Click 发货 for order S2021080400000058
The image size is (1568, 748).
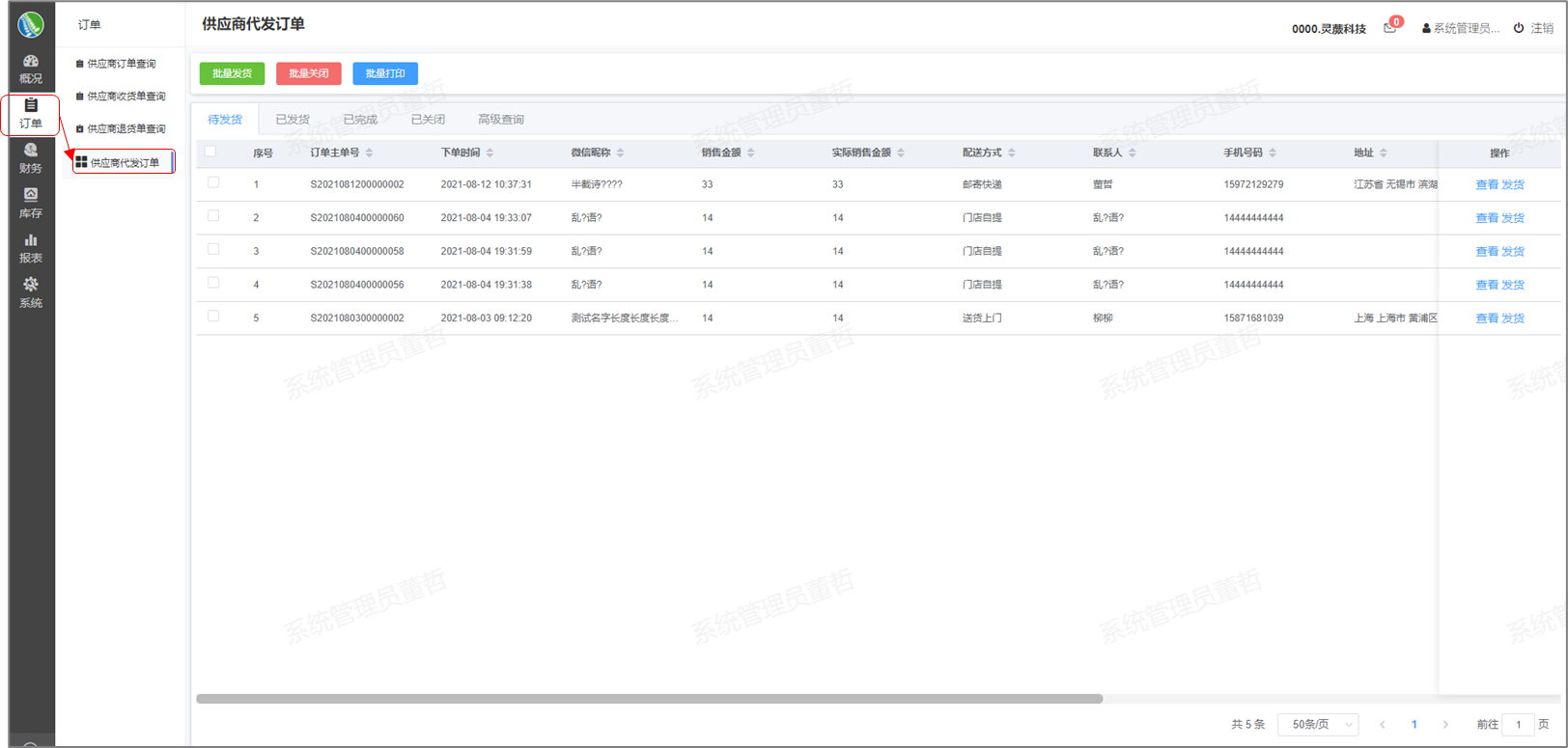pos(1513,251)
